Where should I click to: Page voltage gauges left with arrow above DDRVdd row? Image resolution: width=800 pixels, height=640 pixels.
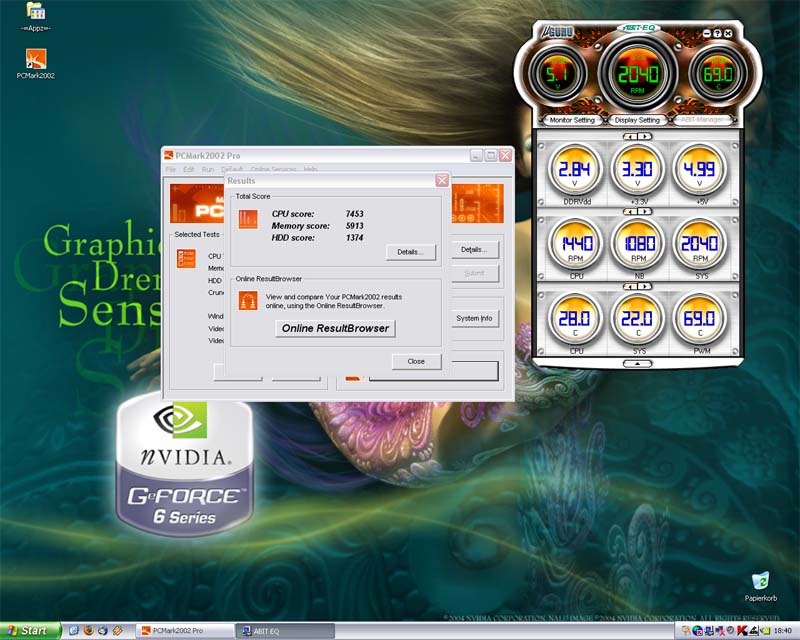[631, 137]
